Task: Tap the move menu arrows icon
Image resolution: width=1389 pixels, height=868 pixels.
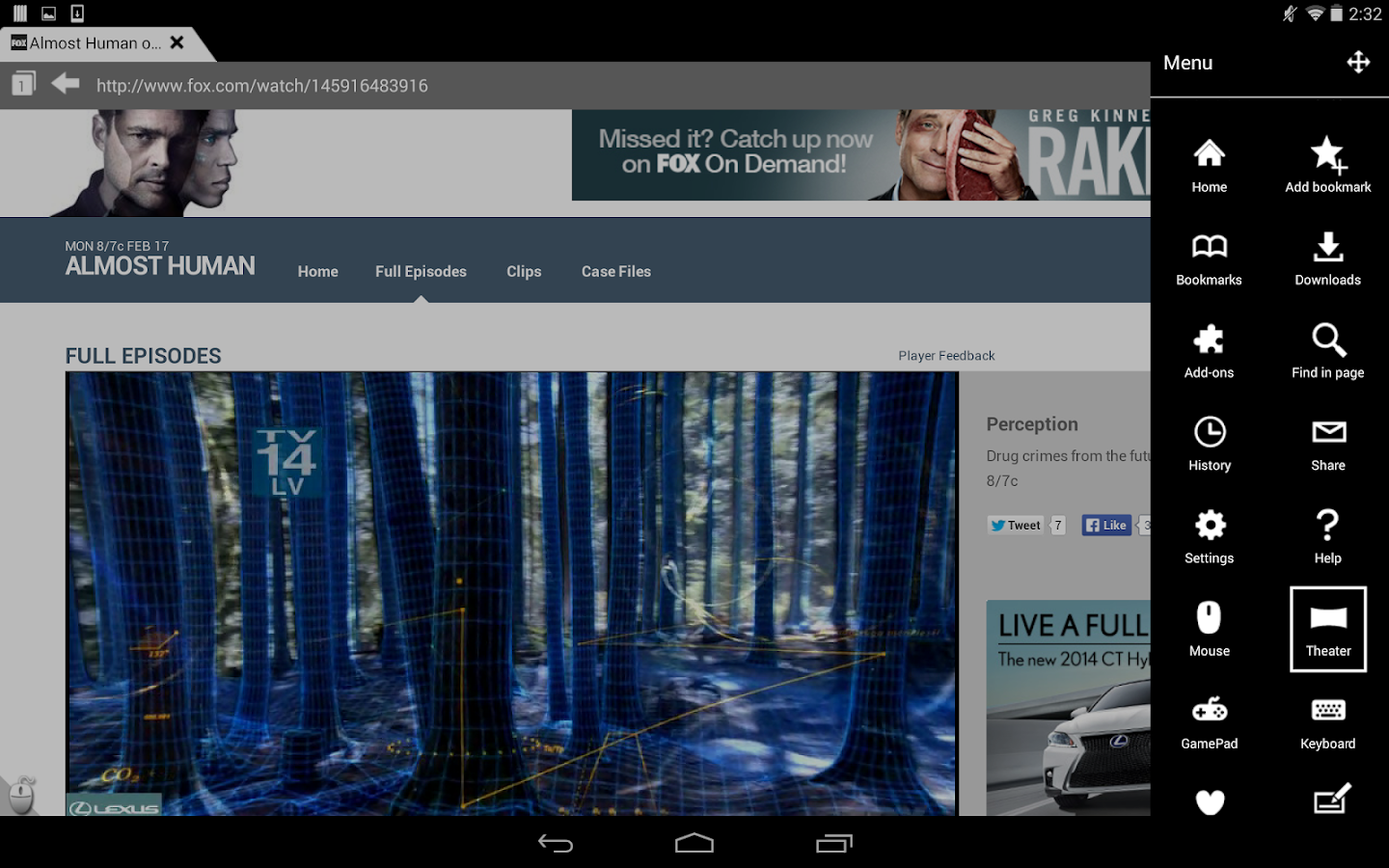Action: point(1358,63)
